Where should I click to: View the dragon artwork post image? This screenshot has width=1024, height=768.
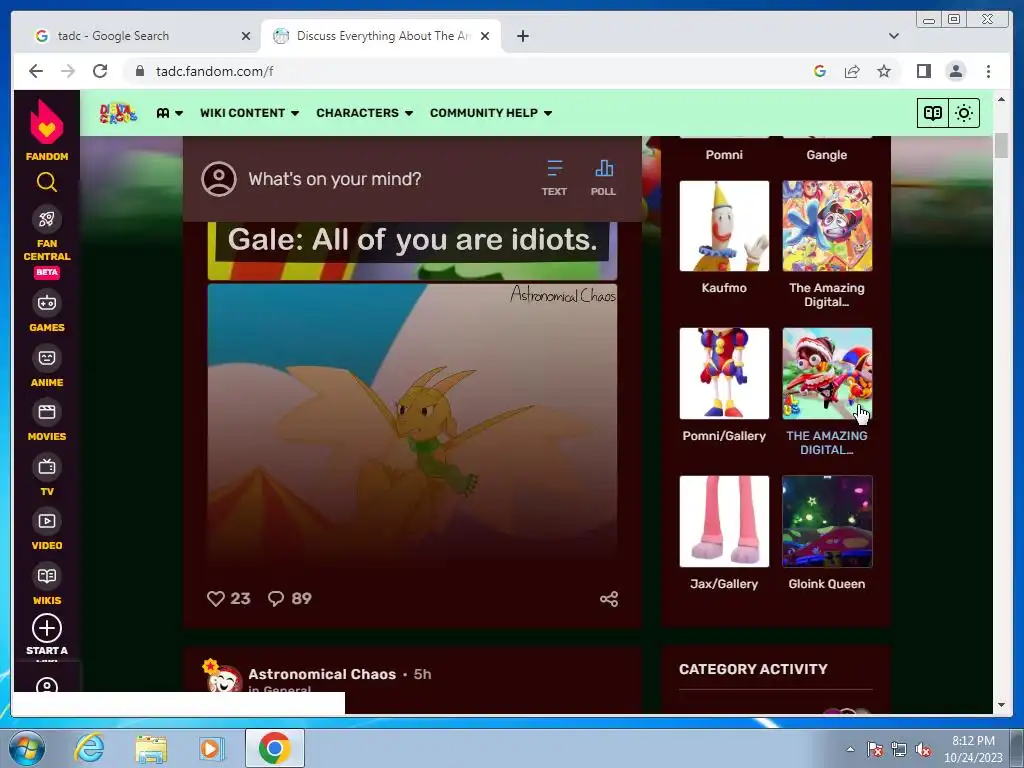(412, 423)
